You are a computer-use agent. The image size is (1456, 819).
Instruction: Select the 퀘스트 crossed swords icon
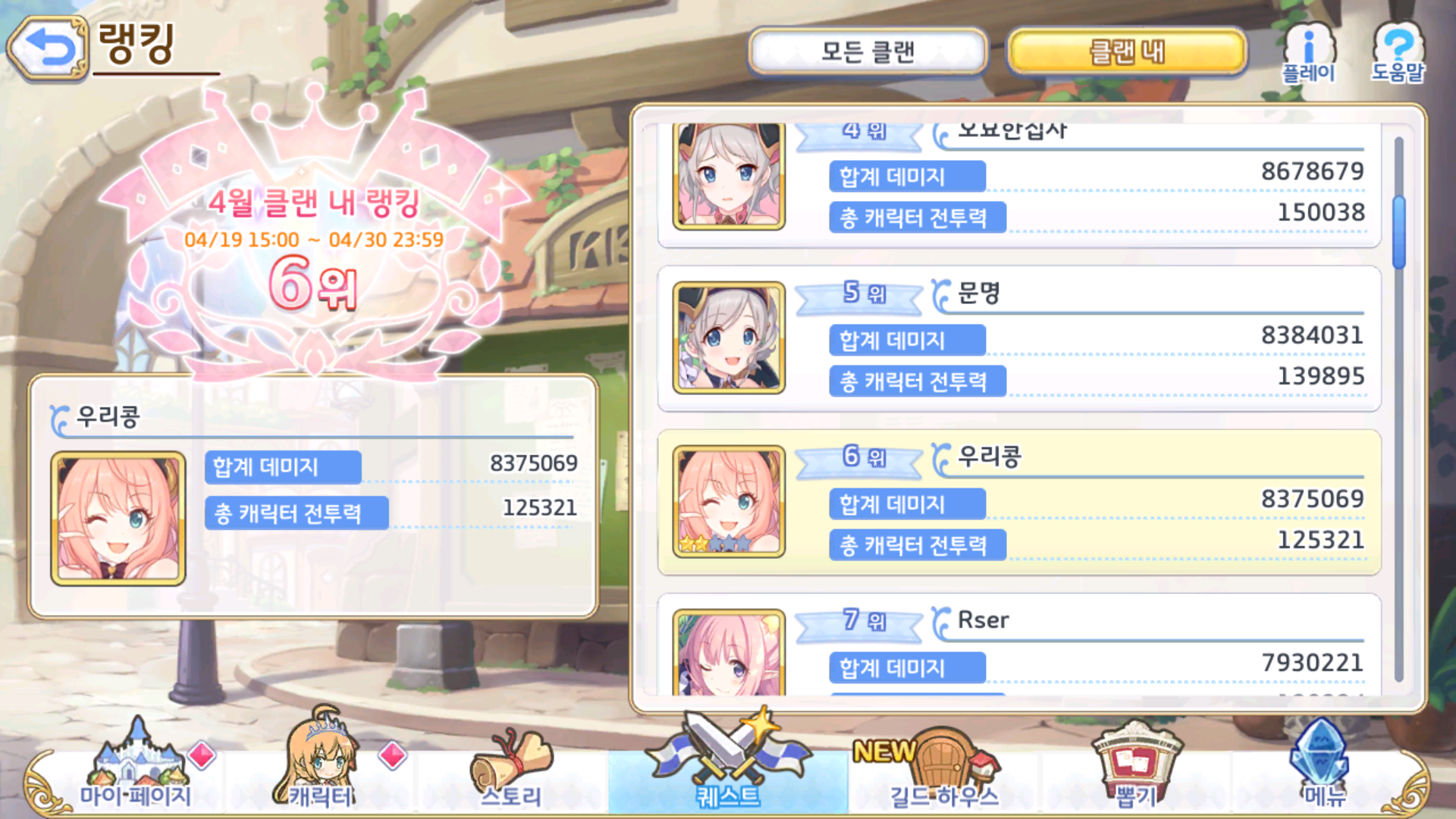click(x=728, y=758)
